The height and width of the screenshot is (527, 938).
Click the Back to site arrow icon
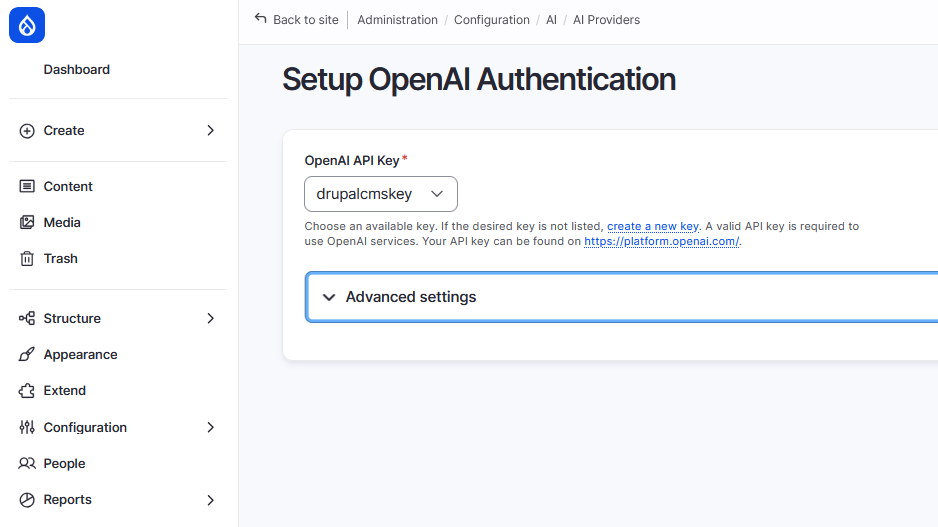pyautogui.click(x=260, y=19)
